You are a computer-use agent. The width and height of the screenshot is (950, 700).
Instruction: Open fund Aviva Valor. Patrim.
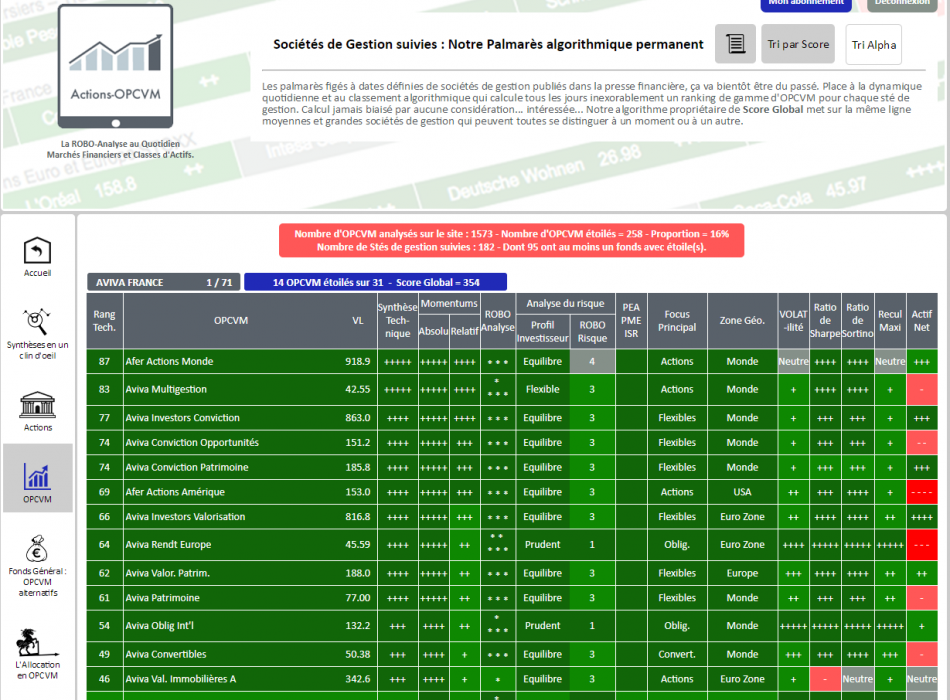click(x=167, y=573)
